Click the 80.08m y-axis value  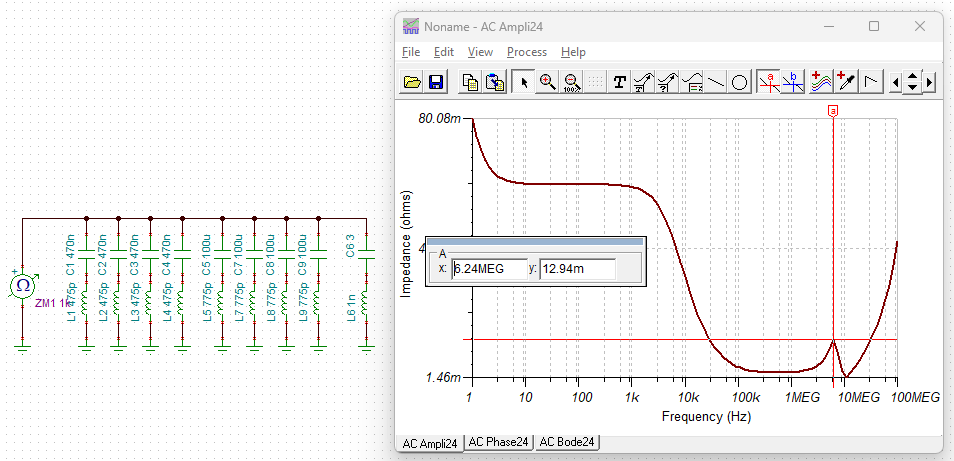[440, 118]
